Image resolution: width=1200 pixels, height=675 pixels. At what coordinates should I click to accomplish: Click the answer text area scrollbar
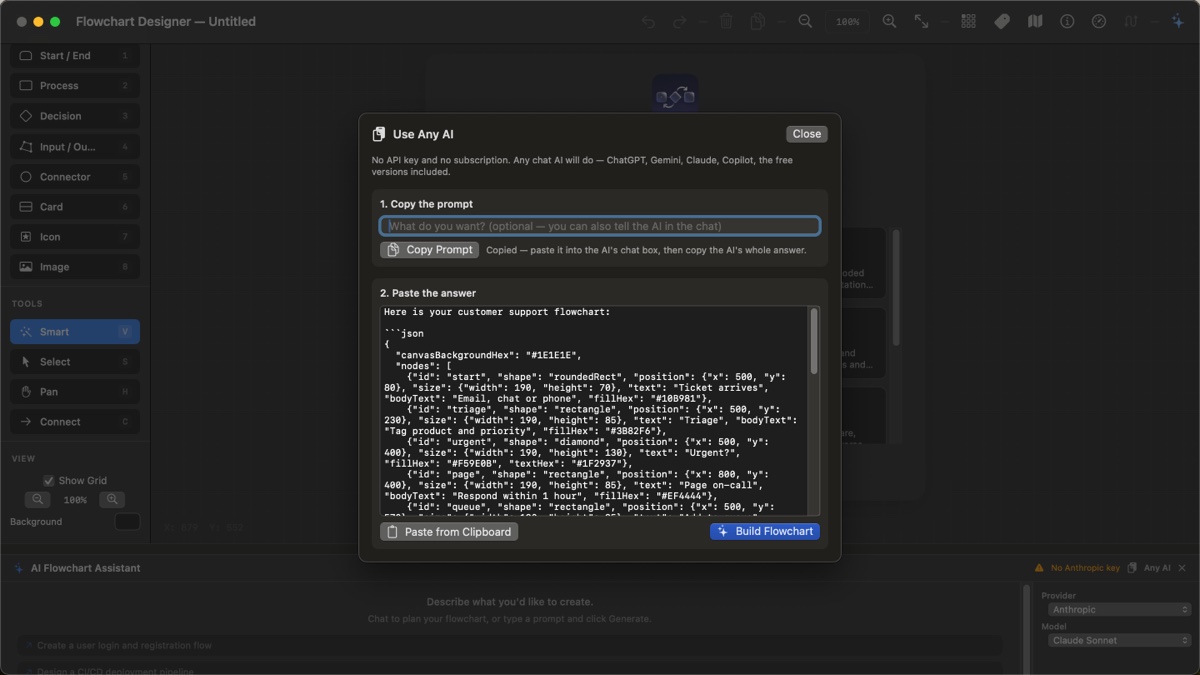click(814, 340)
